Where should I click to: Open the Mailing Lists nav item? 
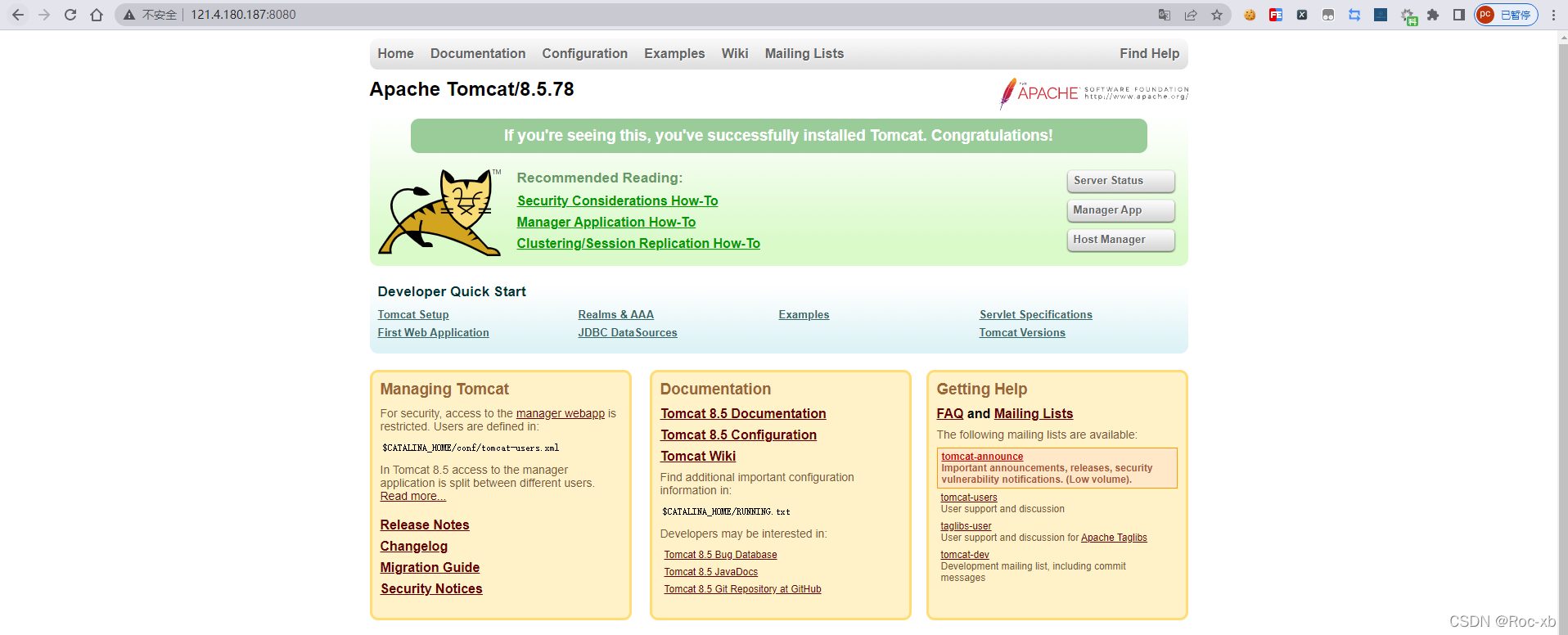tap(804, 53)
